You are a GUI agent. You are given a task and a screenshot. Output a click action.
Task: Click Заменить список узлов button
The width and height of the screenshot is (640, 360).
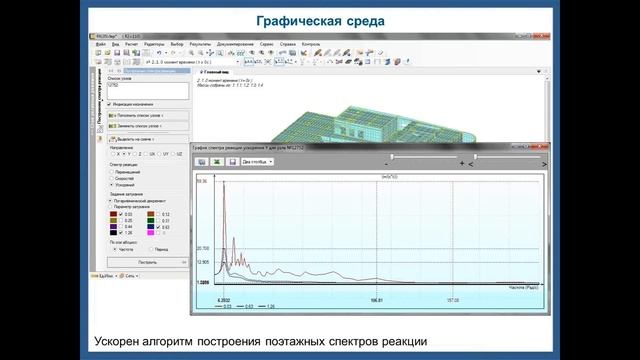pos(148,126)
